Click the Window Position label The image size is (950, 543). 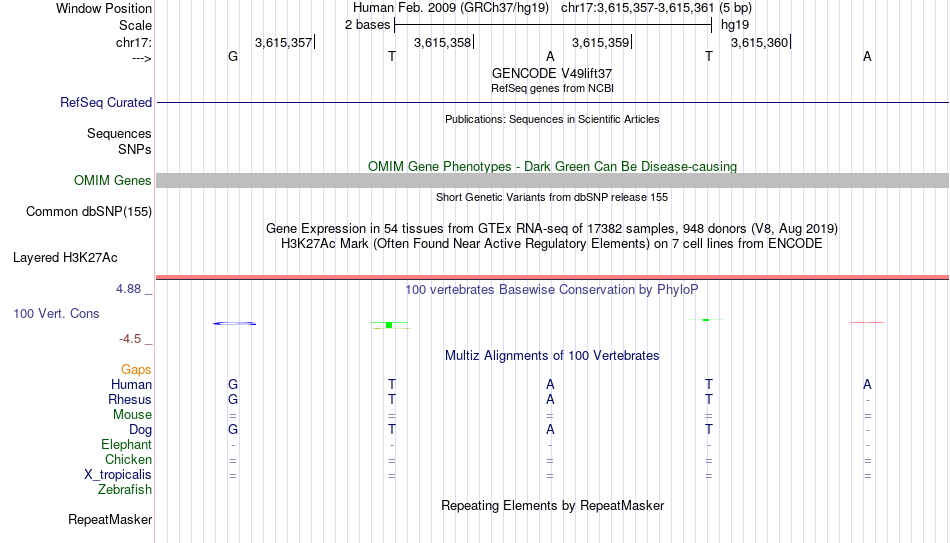point(104,8)
